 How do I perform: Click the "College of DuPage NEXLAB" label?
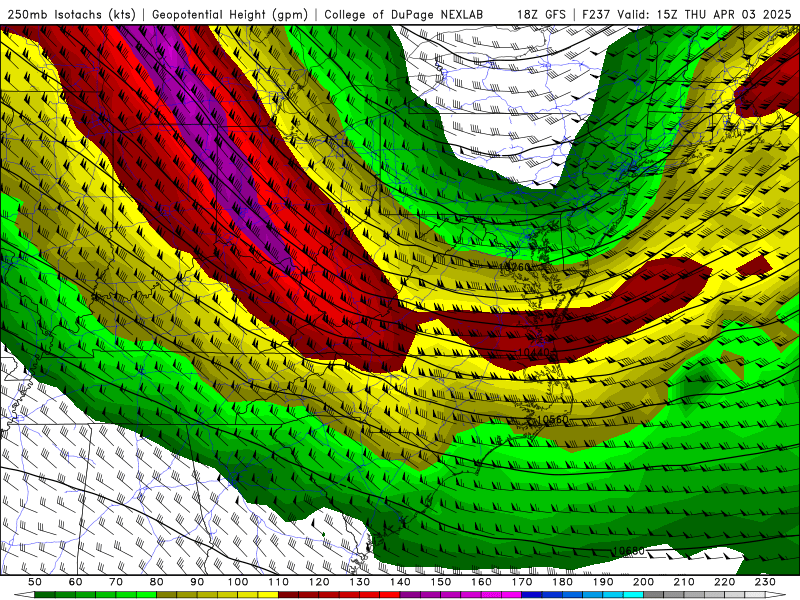click(404, 15)
